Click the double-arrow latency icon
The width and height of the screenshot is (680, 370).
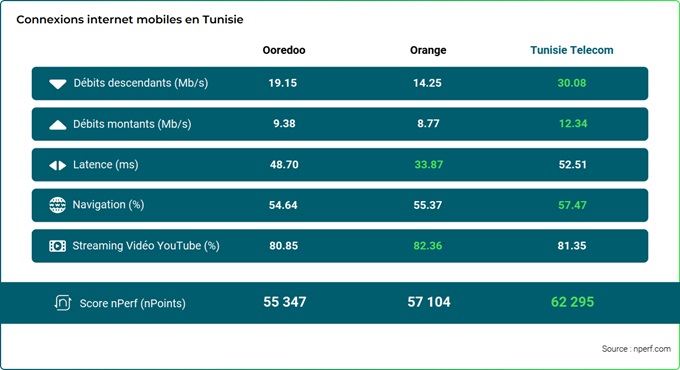point(58,165)
